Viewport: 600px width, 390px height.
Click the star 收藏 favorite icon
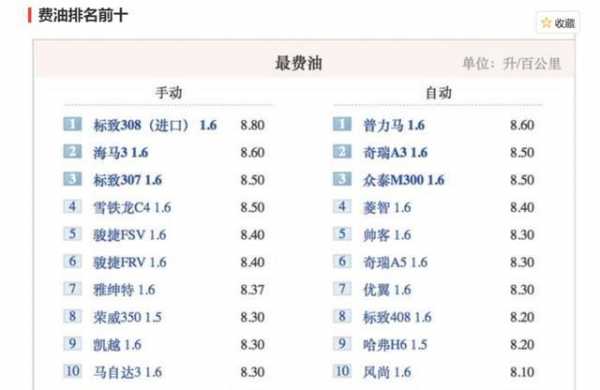coord(546,23)
